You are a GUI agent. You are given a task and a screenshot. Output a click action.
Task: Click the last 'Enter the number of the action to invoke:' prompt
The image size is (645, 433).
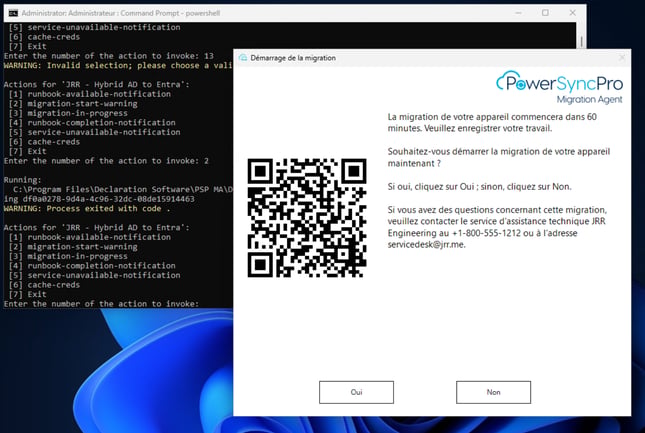click(x=101, y=304)
